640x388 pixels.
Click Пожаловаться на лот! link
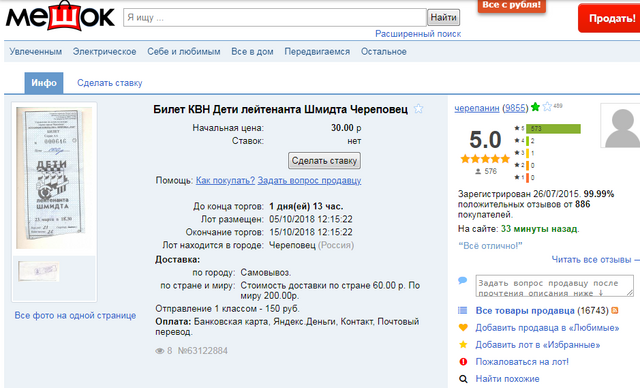tap(522, 362)
